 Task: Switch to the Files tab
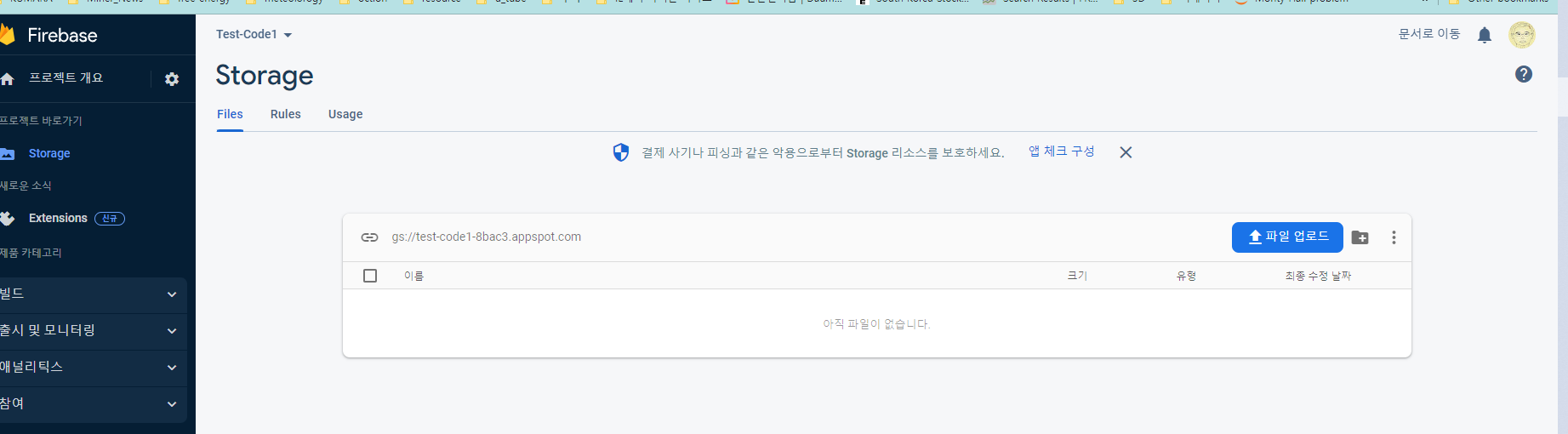[x=230, y=114]
